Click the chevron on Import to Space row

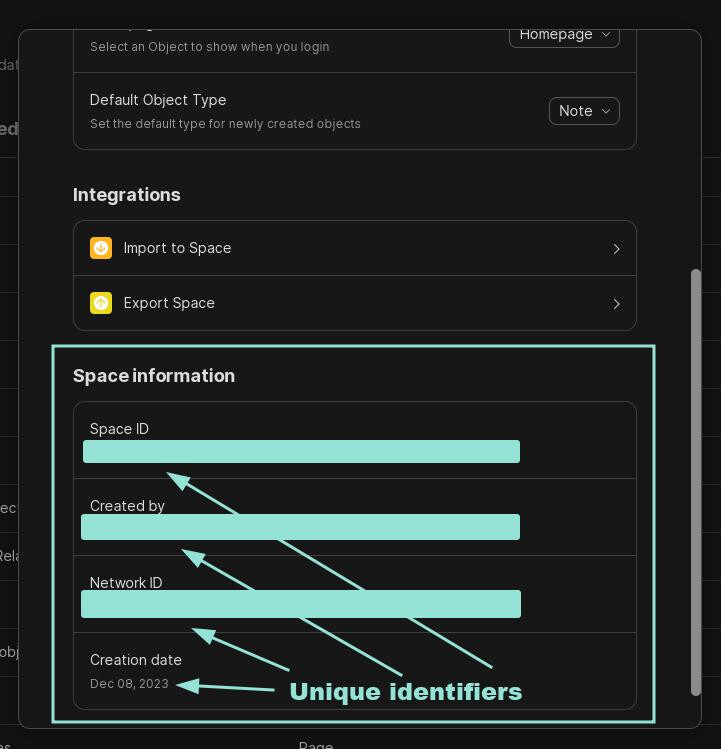(x=616, y=249)
